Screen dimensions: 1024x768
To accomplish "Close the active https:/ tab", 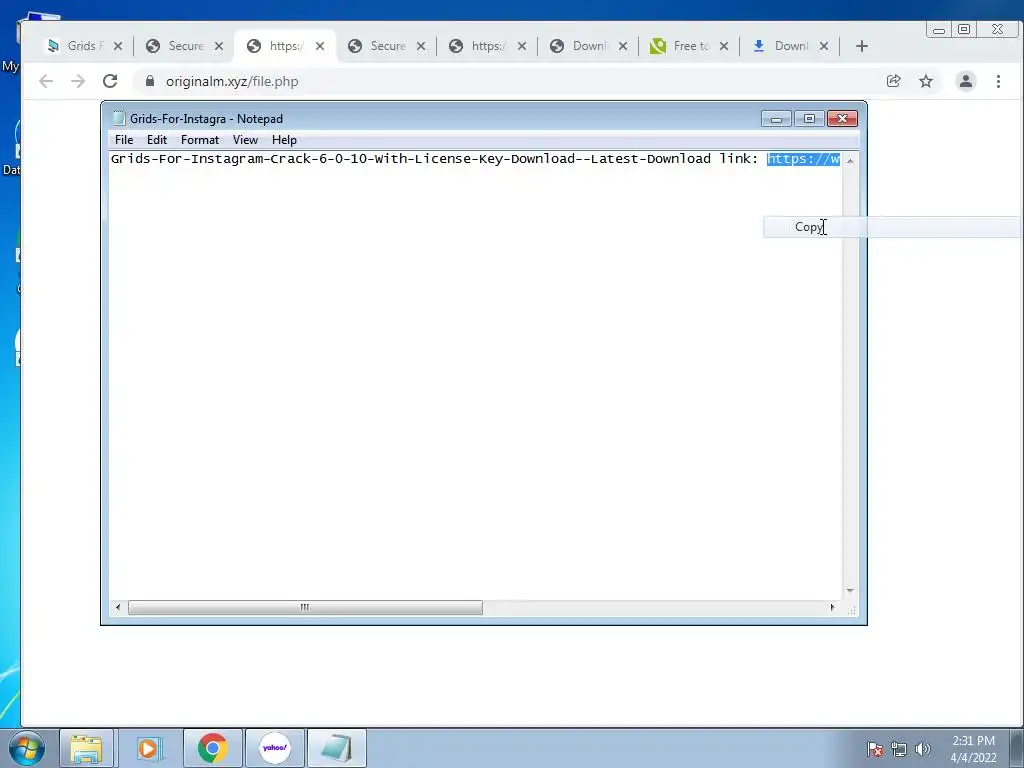I will [x=320, y=46].
